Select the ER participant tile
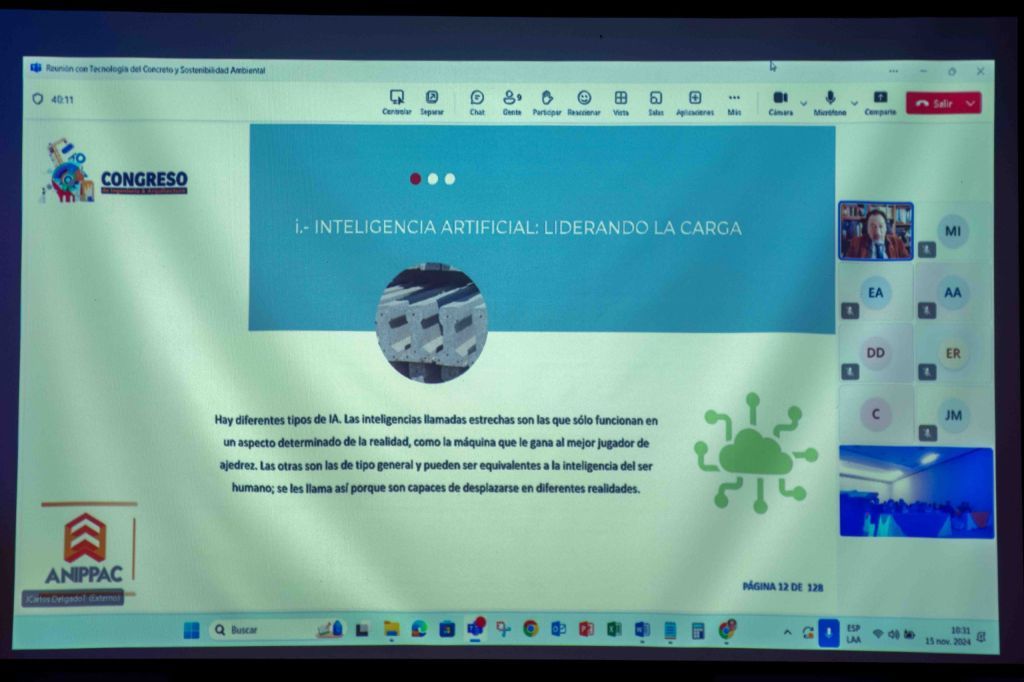Screen dimensions: 1024x682 (953, 353)
